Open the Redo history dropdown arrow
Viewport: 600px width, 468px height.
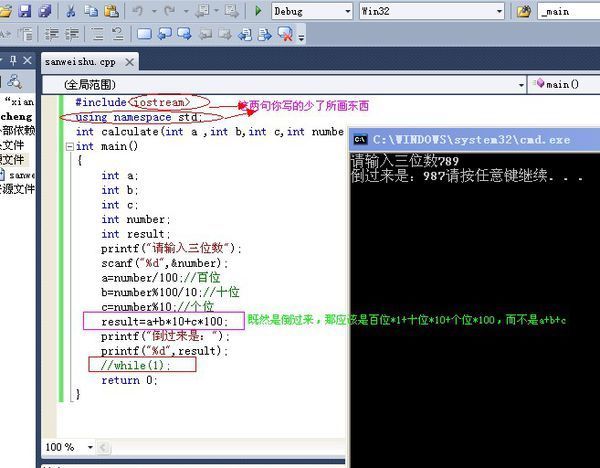pyautogui.click(x=186, y=11)
